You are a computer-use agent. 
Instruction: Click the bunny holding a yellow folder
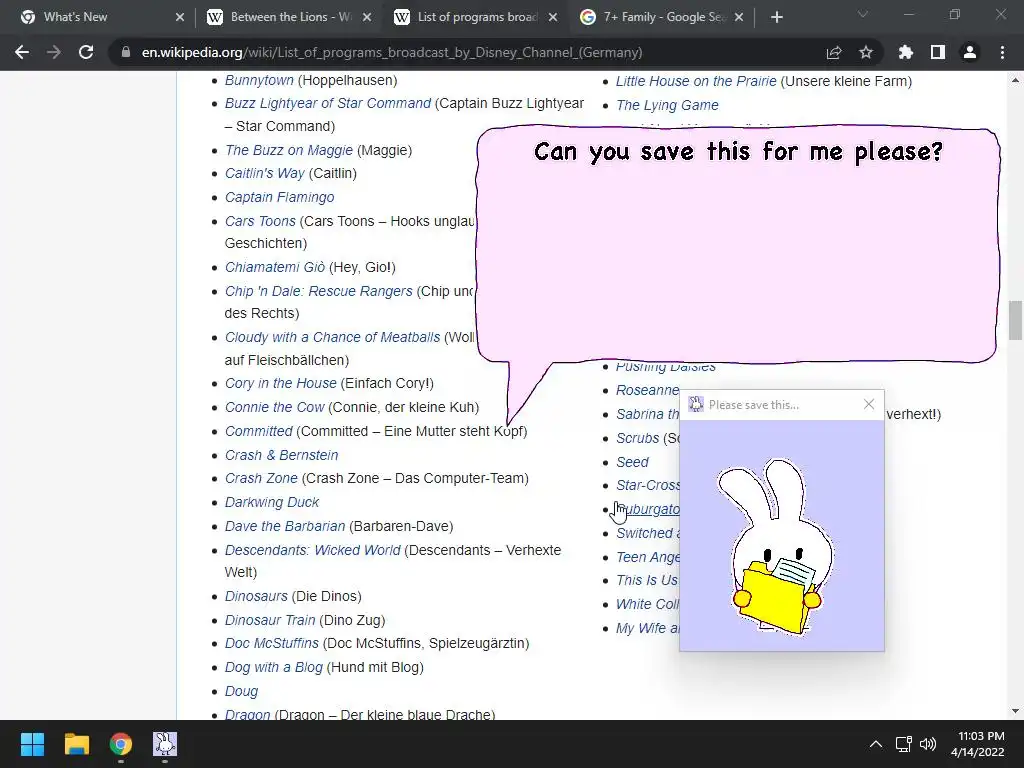pyautogui.click(x=775, y=547)
